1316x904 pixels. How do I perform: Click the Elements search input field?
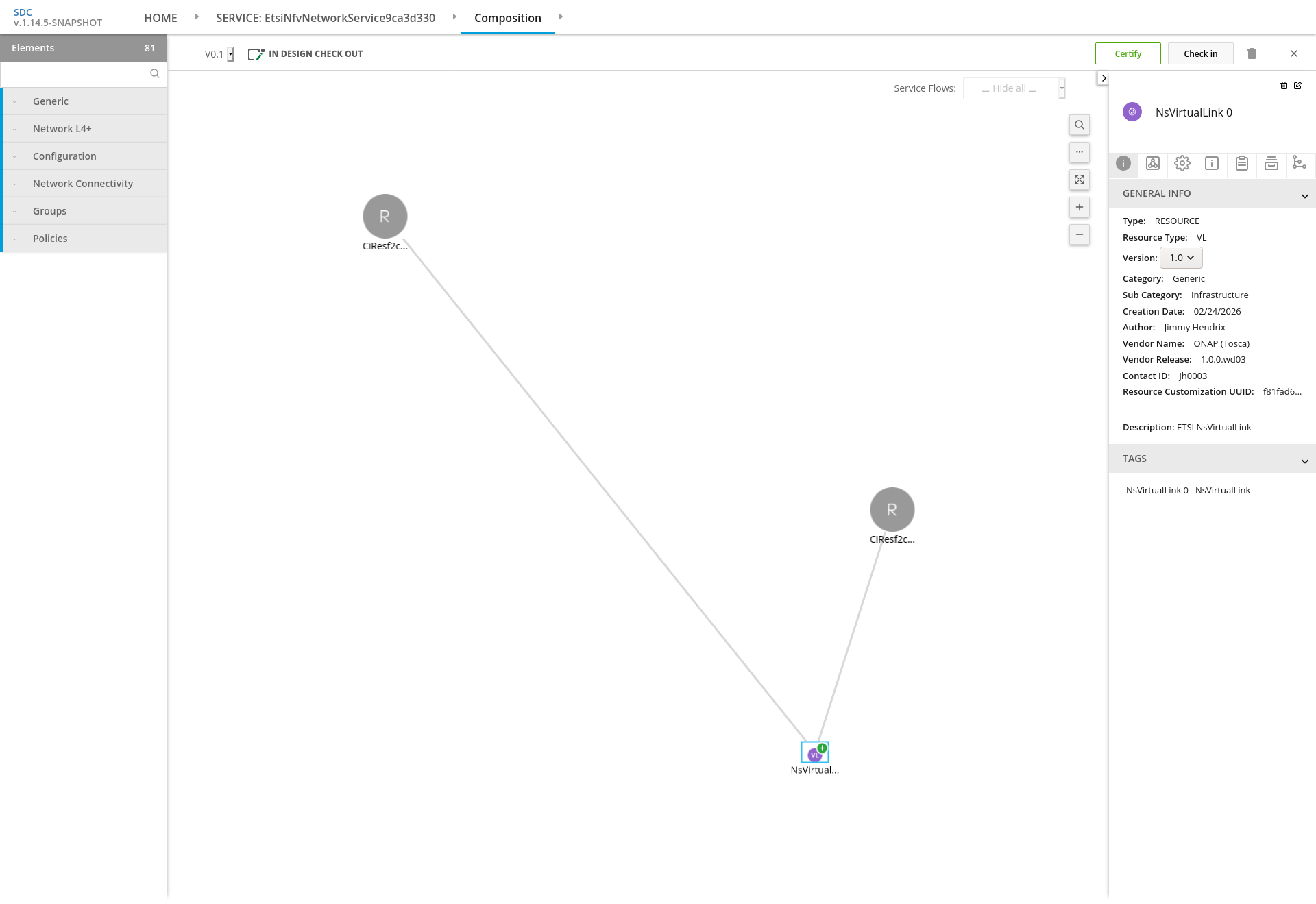pos(75,73)
